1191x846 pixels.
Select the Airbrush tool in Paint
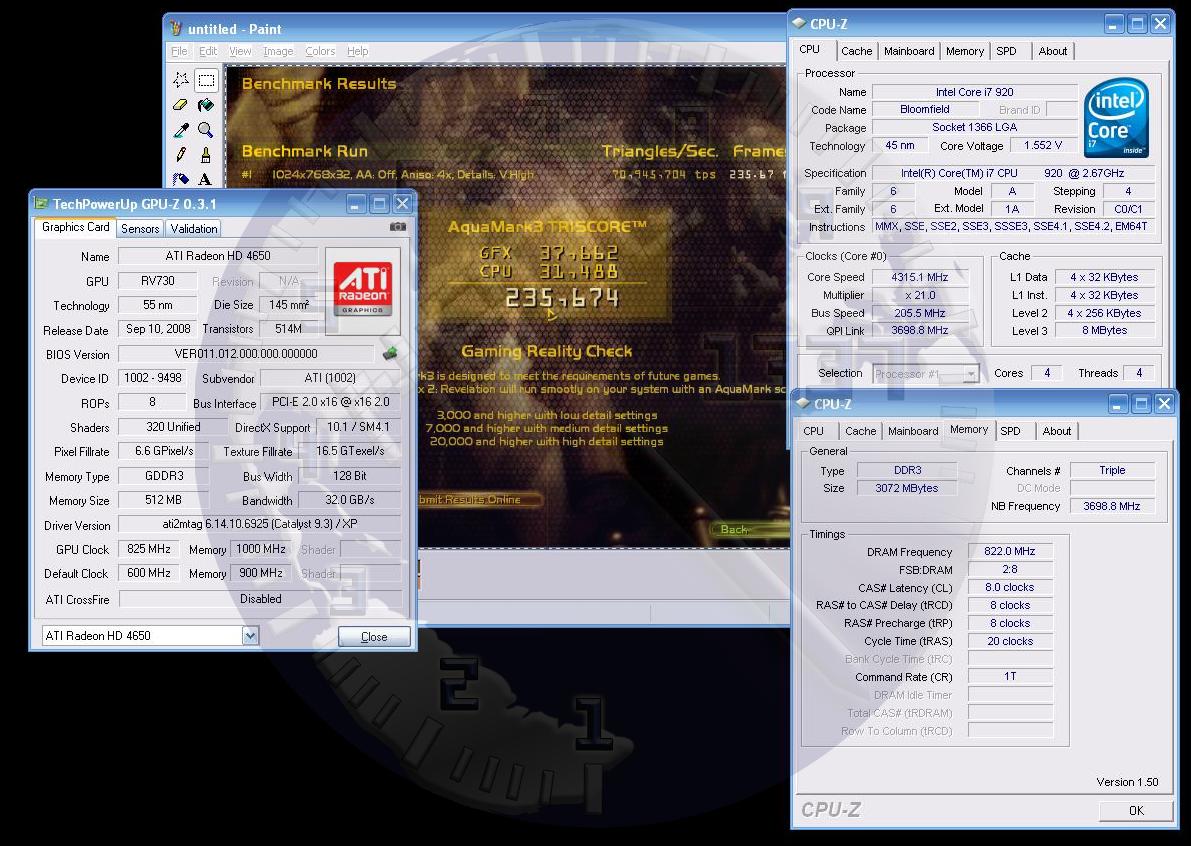click(181, 179)
